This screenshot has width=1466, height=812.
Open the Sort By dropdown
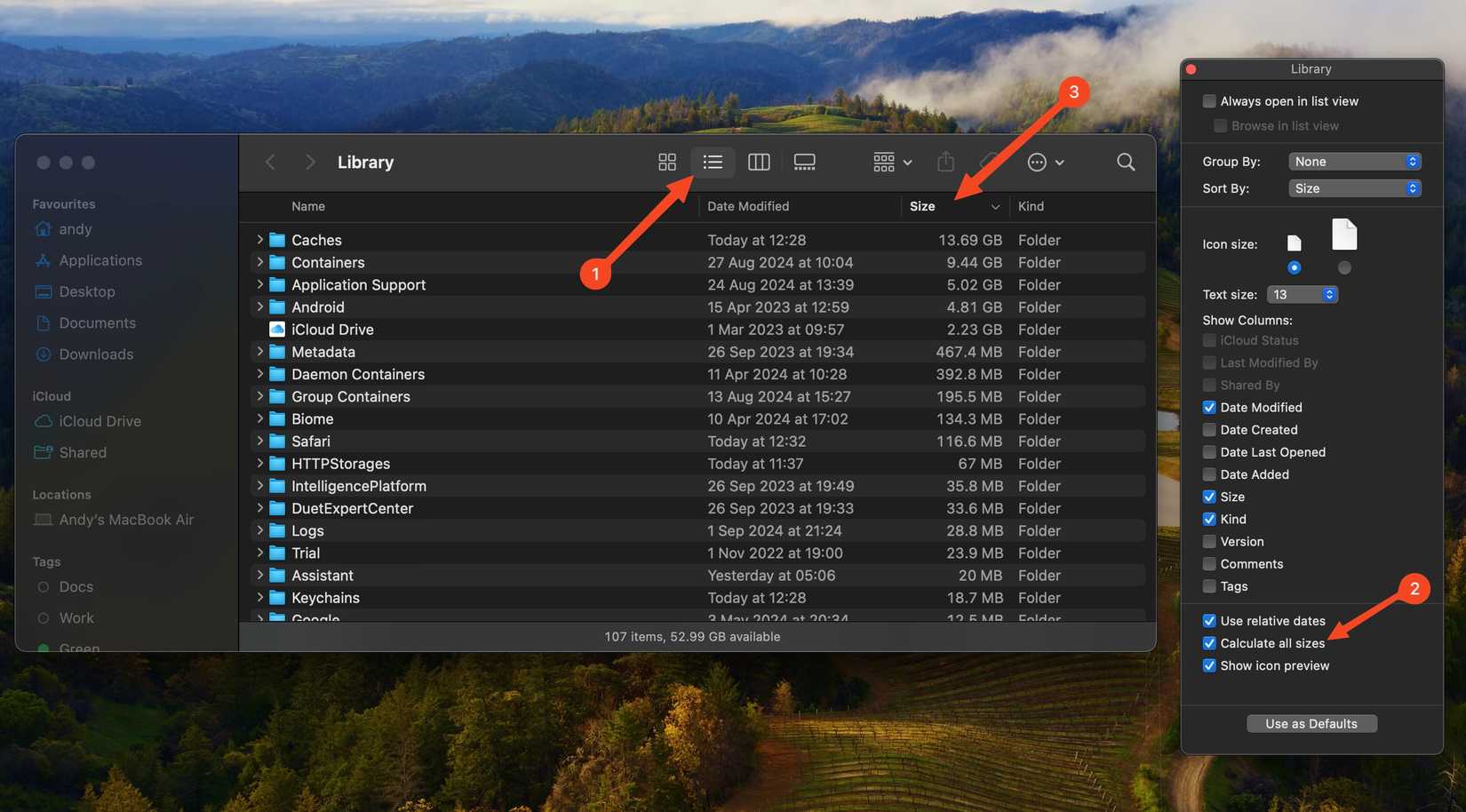click(1355, 188)
